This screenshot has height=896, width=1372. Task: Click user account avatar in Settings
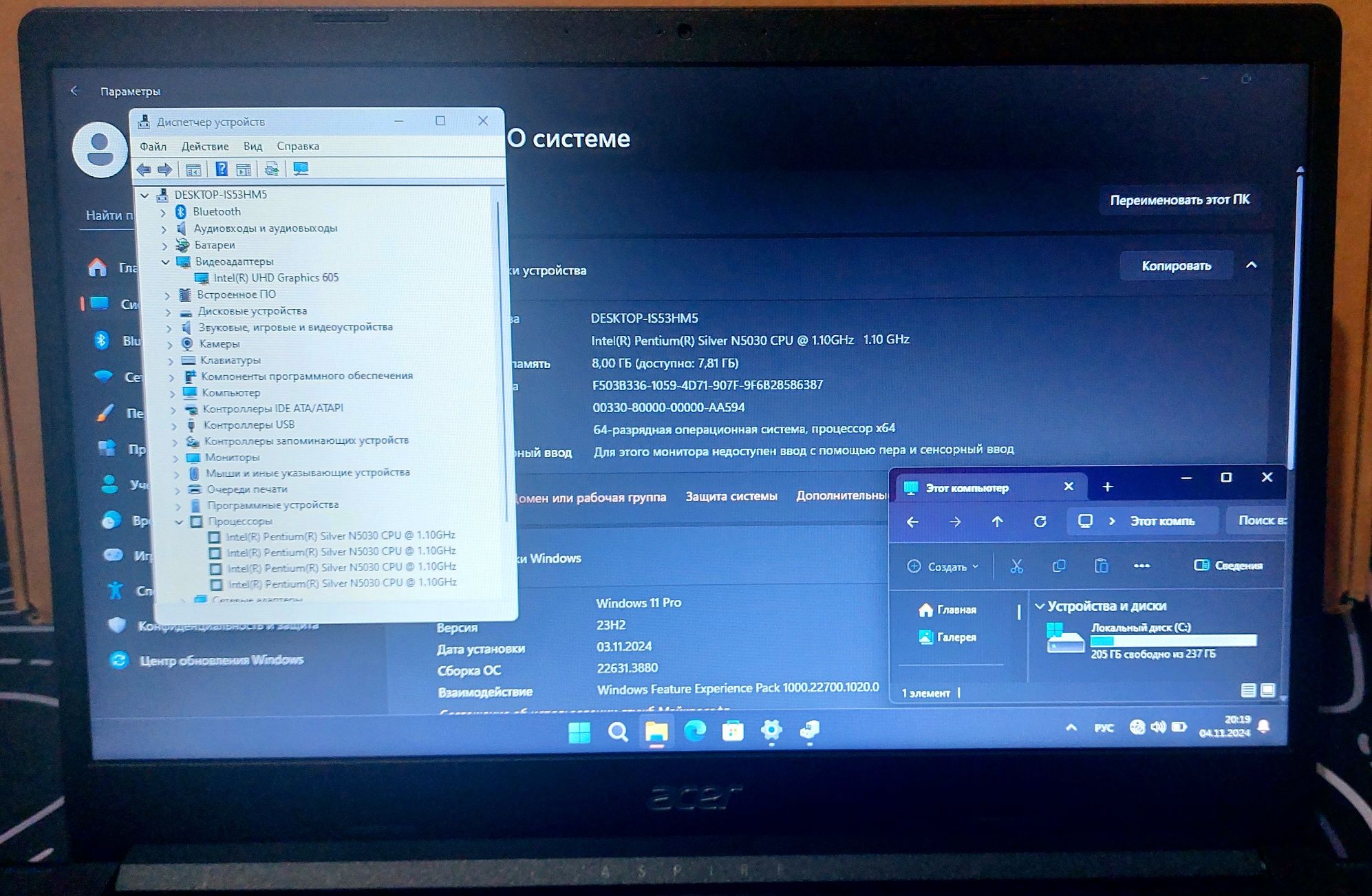(x=100, y=149)
